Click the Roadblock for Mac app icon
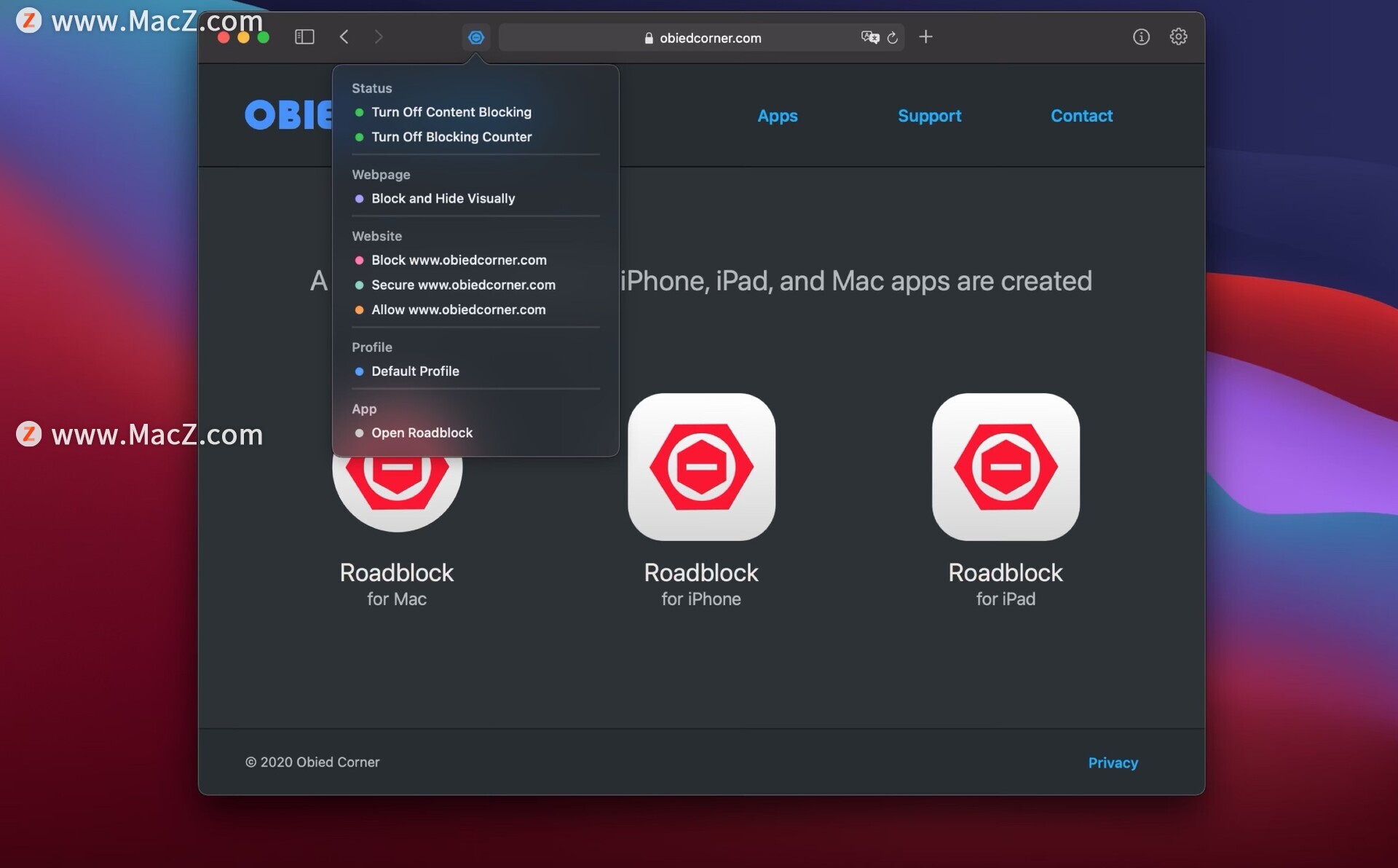The image size is (1398, 868). point(398,494)
